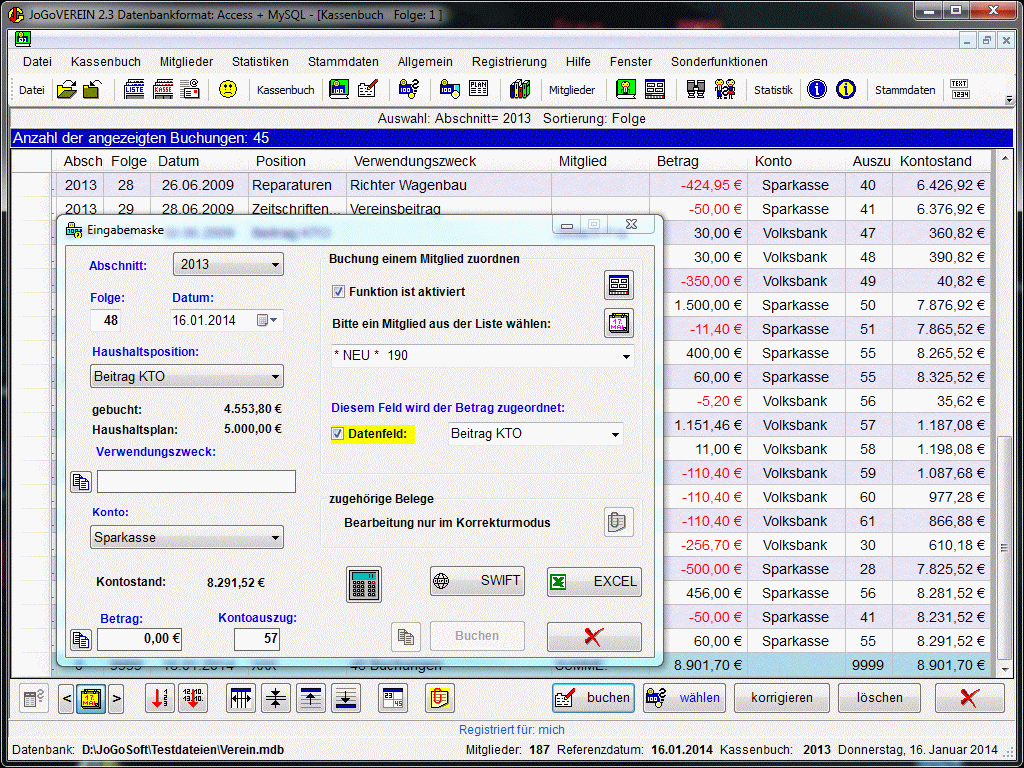Image resolution: width=1024 pixels, height=768 pixels.
Task: Click the 17. MAI calendar icon in the bottom toolbar
Action: [x=91, y=698]
